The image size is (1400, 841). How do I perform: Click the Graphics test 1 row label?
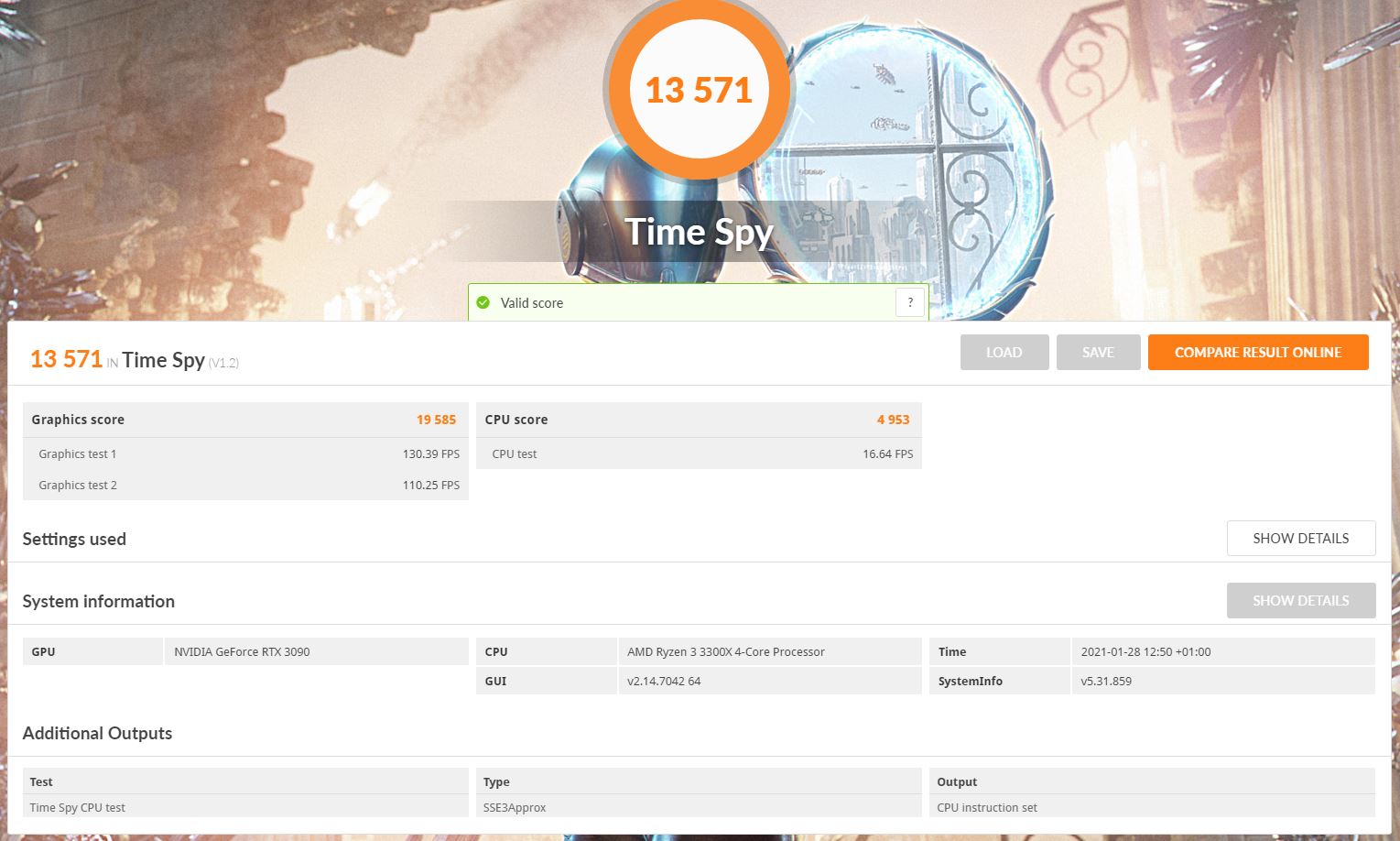pyautogui.click(x=78, y=454)
